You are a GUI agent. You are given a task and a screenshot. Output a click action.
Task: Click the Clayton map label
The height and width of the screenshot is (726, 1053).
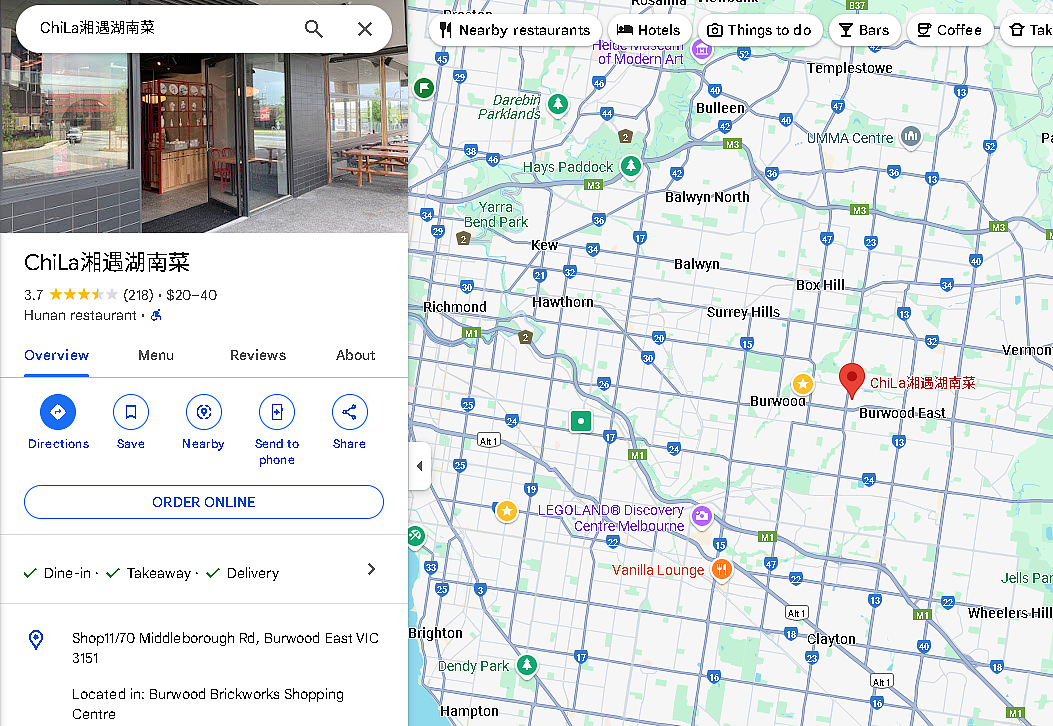click(x=831, y=639)
